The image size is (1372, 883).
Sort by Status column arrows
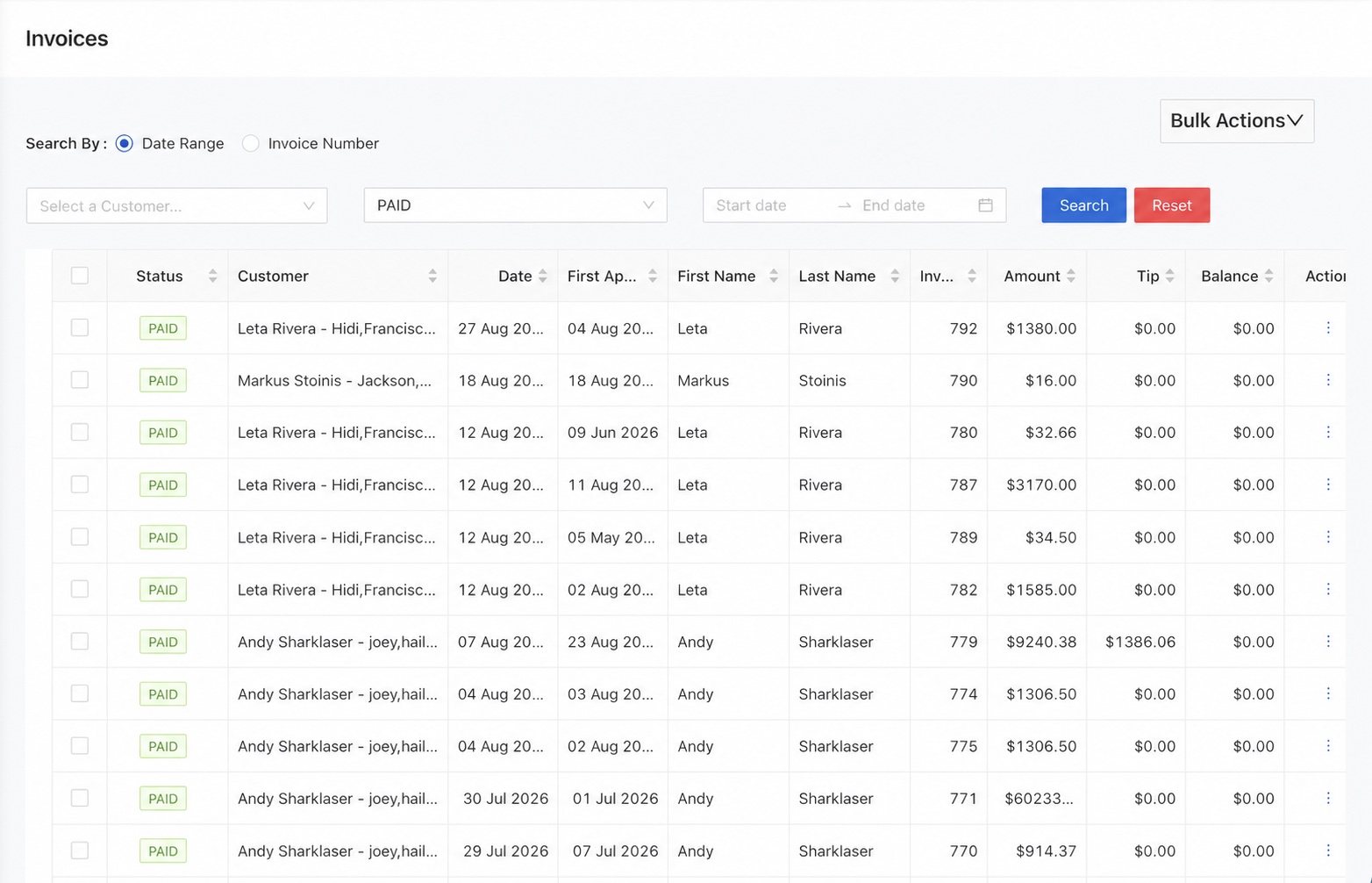[x=212, y=276]
